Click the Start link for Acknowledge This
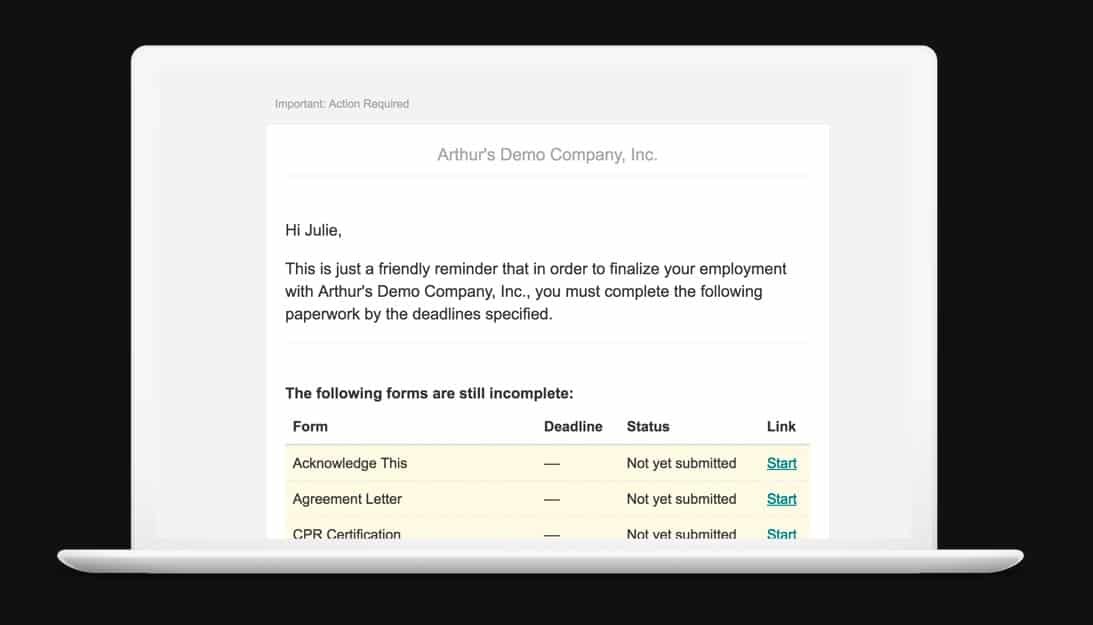This screenshot has width=1093, height=625. click(x=781, y=463)
